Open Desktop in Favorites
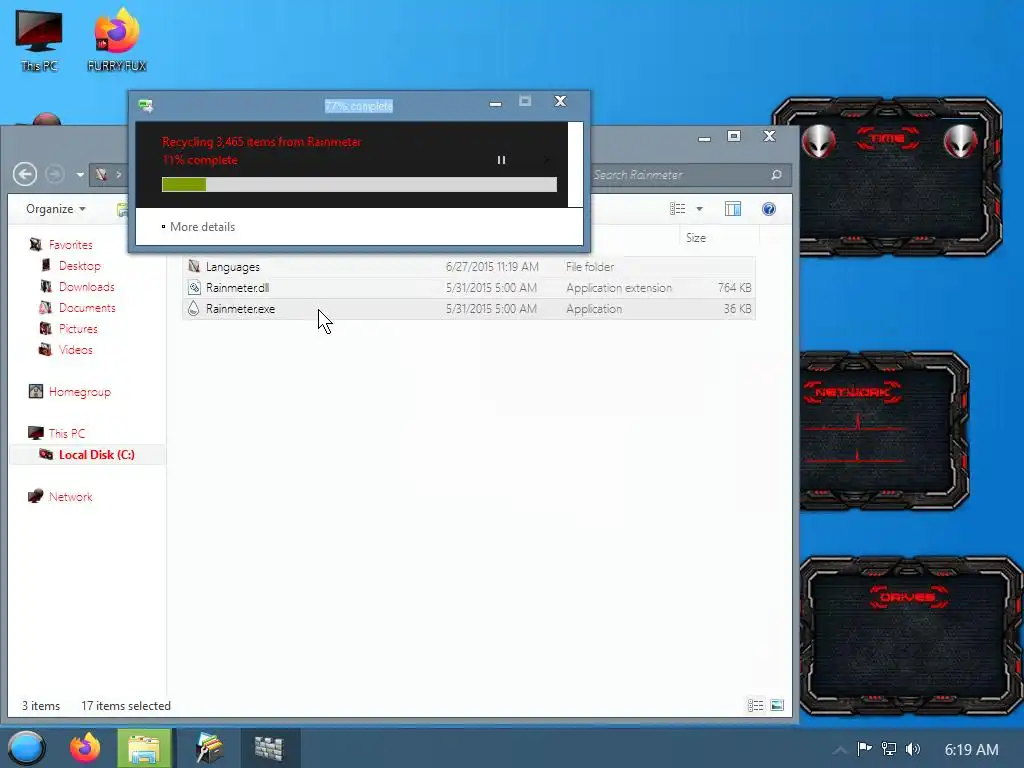 (80, 266)
